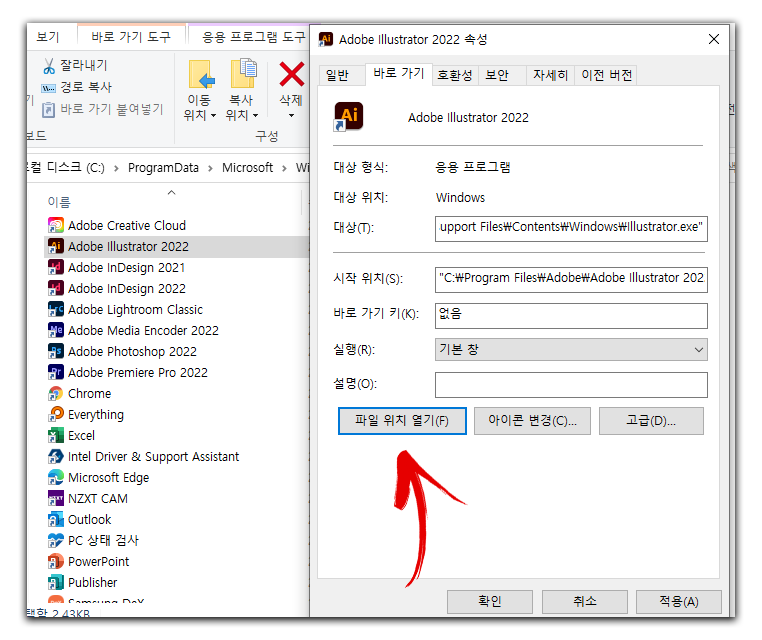The image size is (762, 640).
Task: Select the Adobe Lightroom Classic file name
Action: 136,310
